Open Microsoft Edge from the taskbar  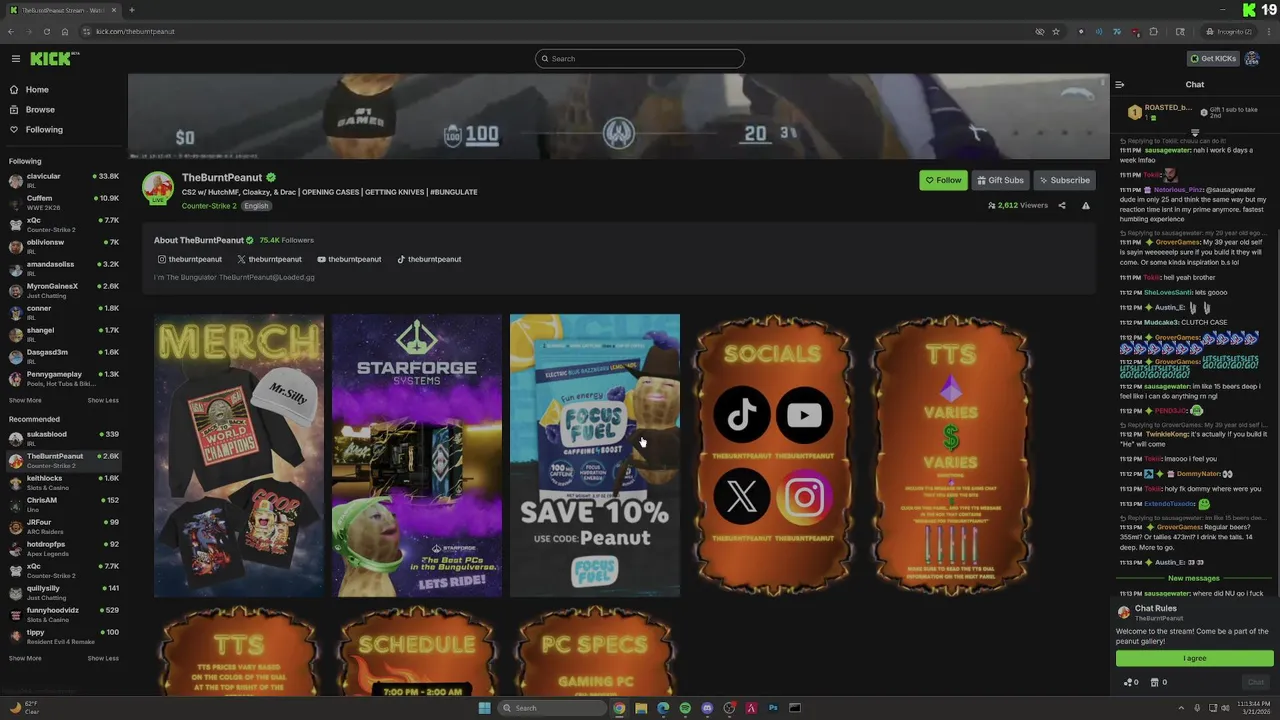[663, 708]
